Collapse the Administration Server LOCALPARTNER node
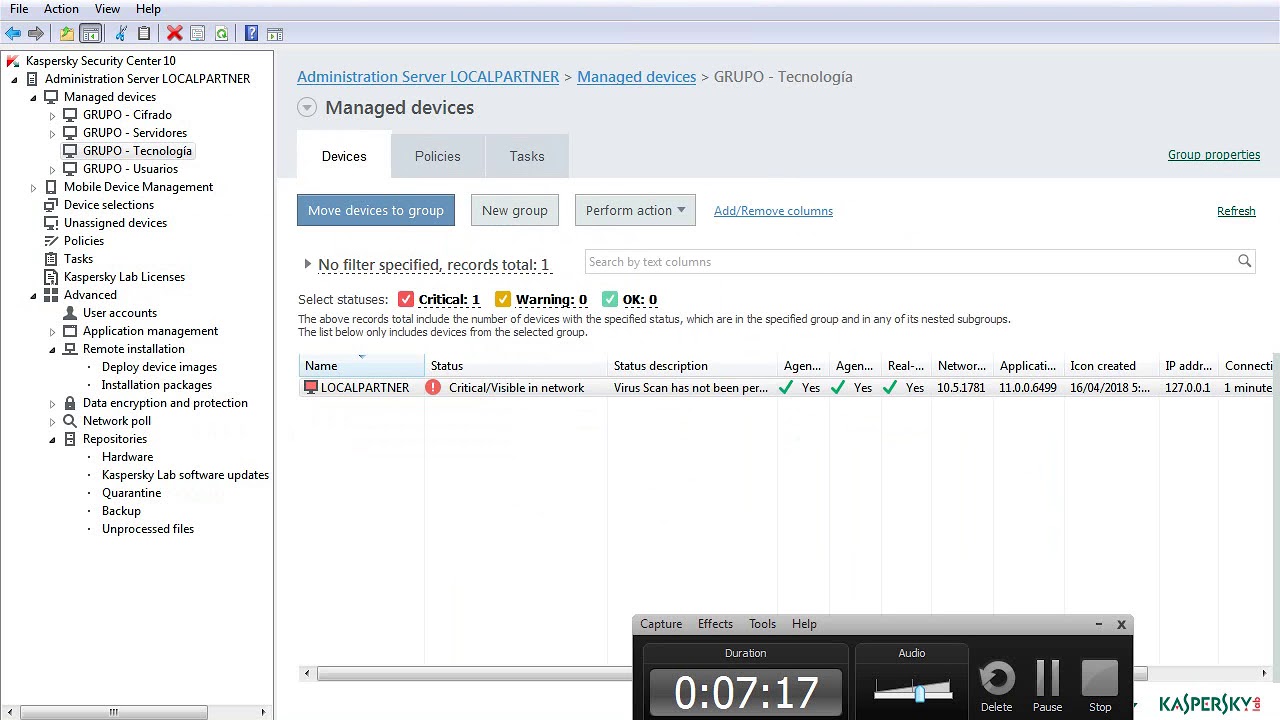Viewport: 1280px width, 720px height. (14, 79)
